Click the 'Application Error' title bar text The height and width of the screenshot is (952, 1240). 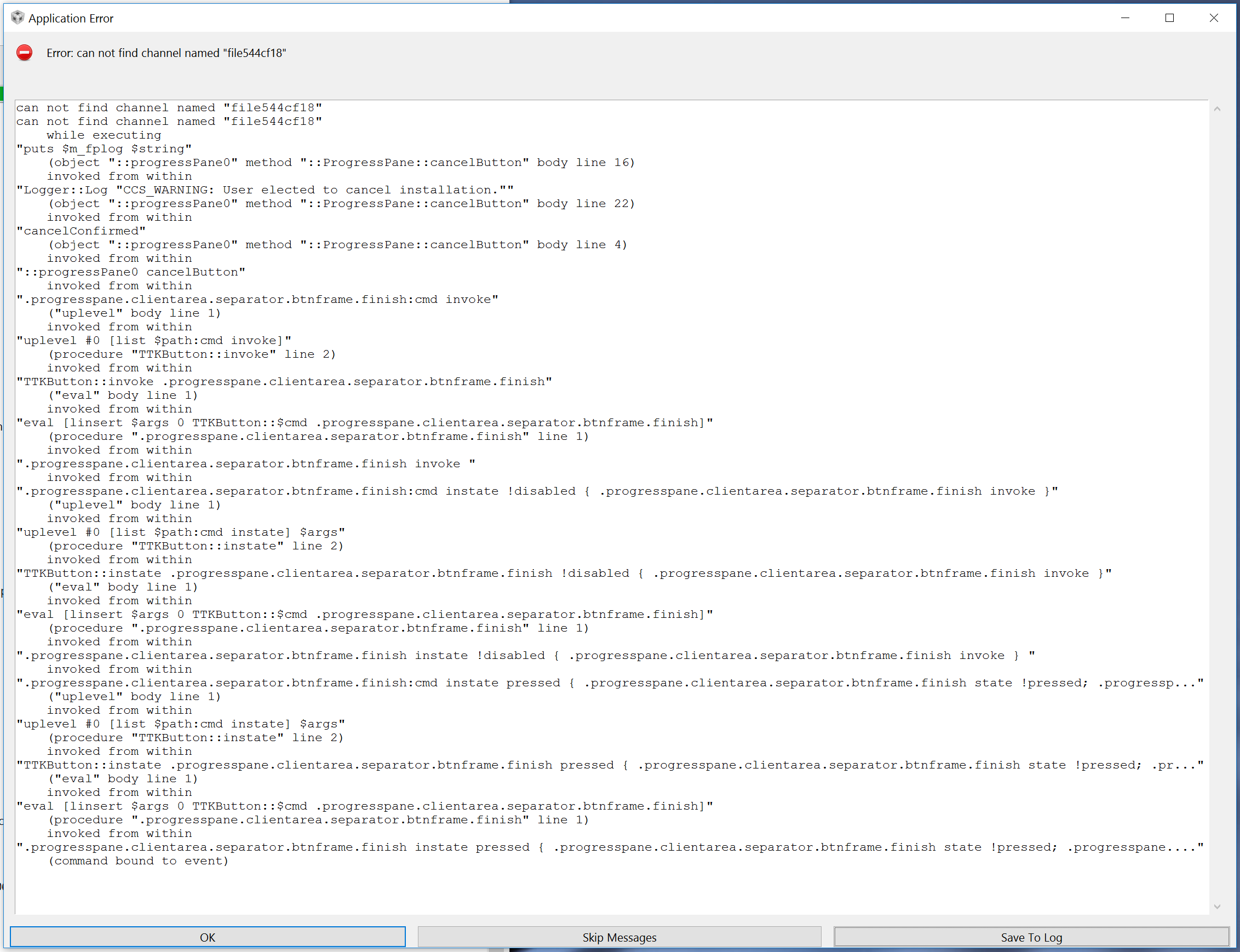tap(71, 18)
